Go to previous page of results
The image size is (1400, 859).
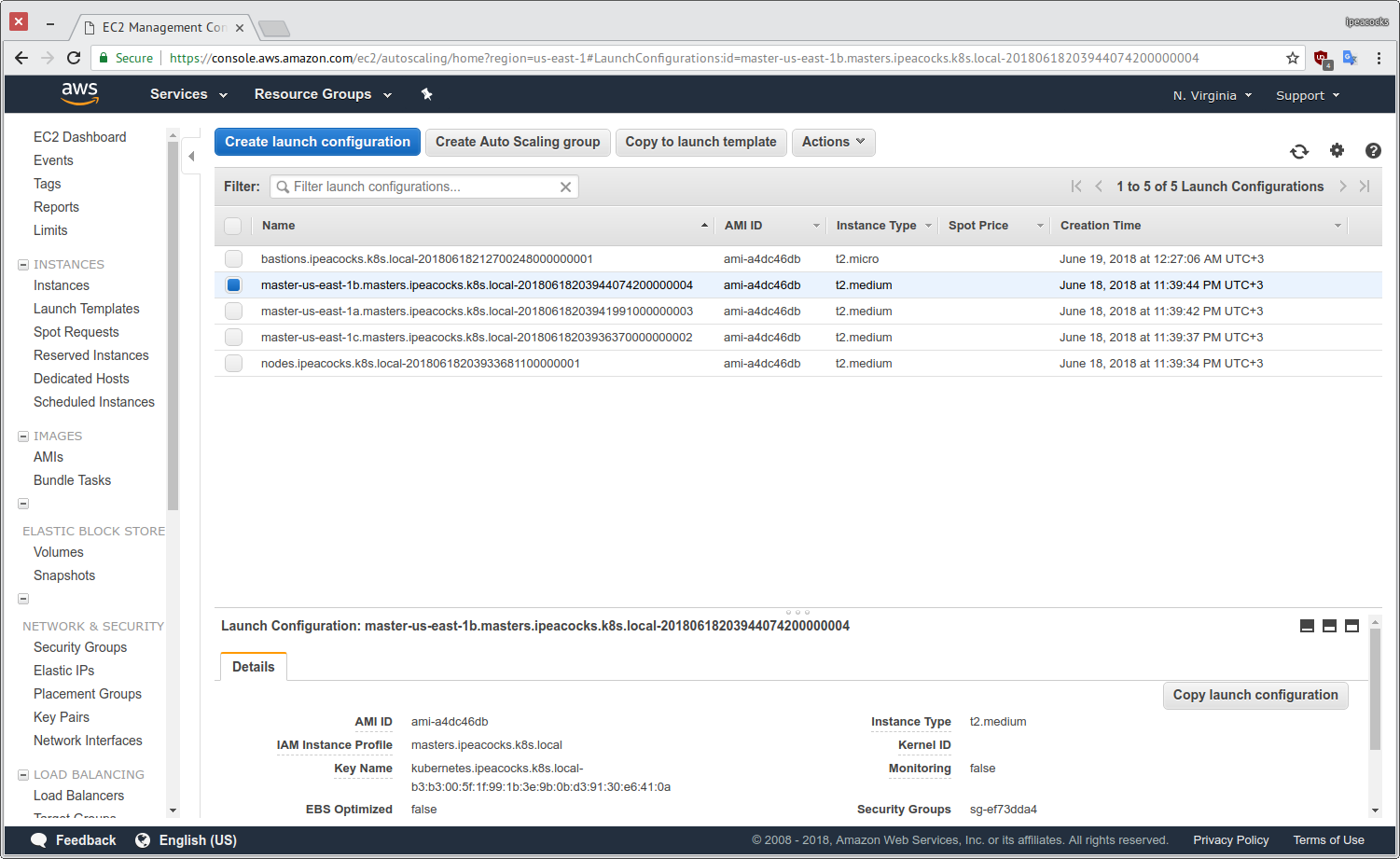pos(1099,187)
